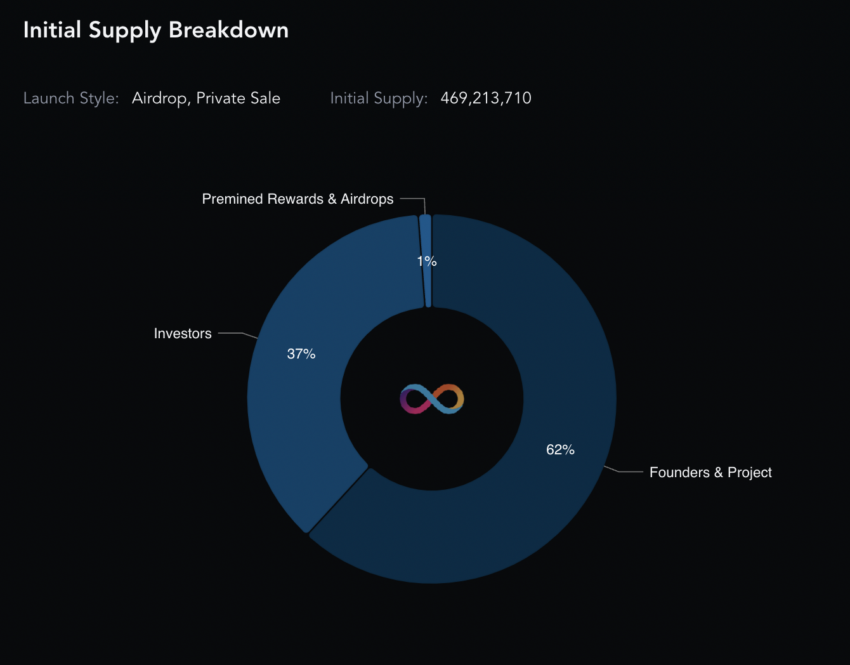Click the 62% percentage text
The width and height of the screenshot is (850, 665).
pyautogui.click(x=560, y=449)
